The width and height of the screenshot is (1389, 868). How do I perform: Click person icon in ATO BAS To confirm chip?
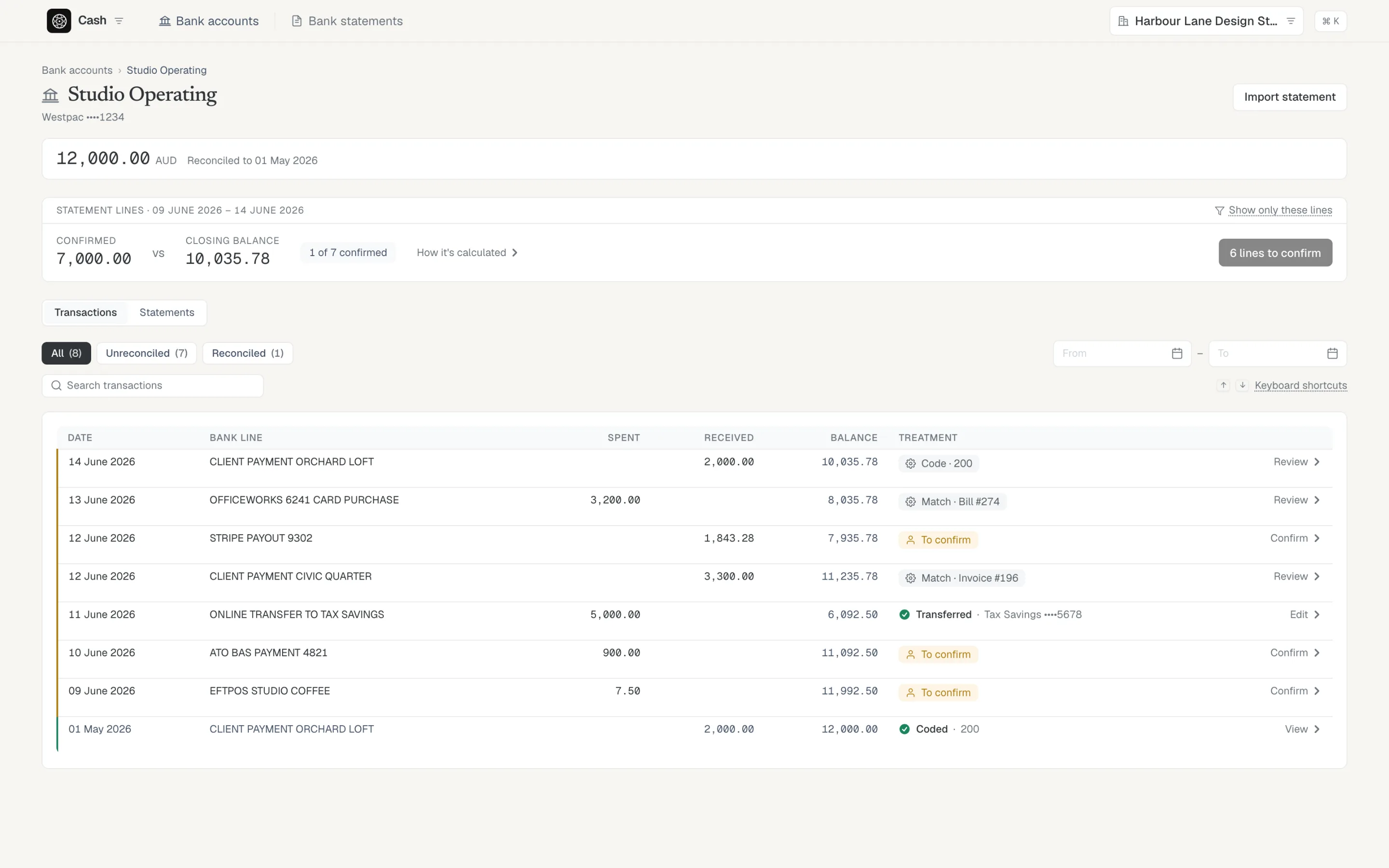[910, 654]
